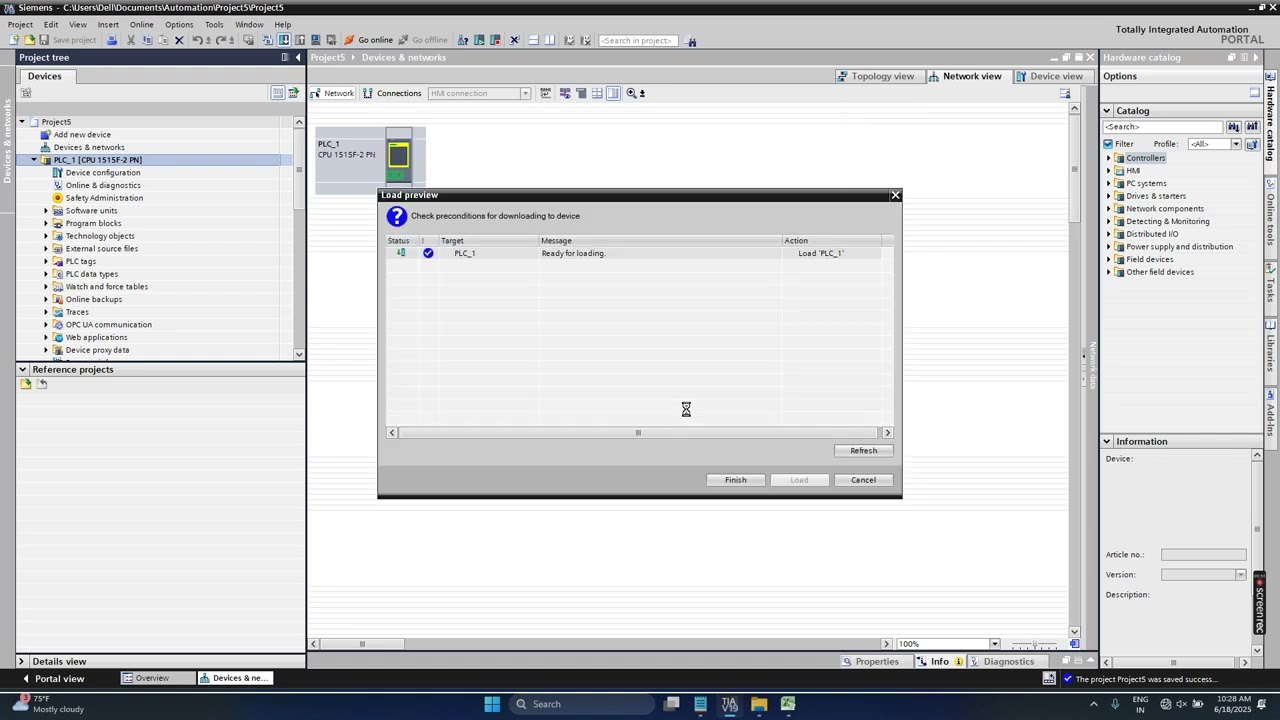
Task: Click the Stop CPU icon
Action: [x=495, y=40]
